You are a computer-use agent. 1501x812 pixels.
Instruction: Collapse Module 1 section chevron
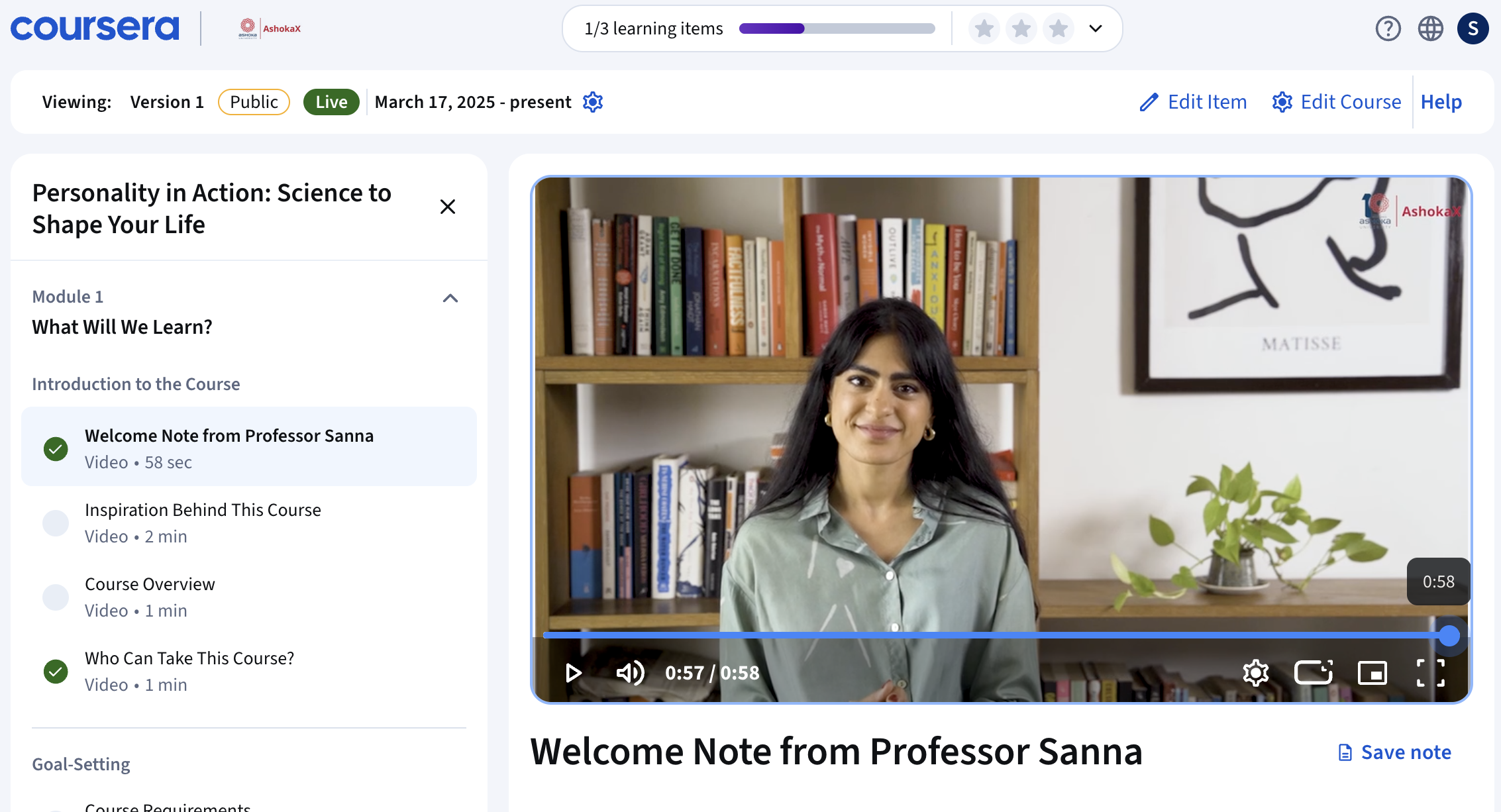point(450,298)
